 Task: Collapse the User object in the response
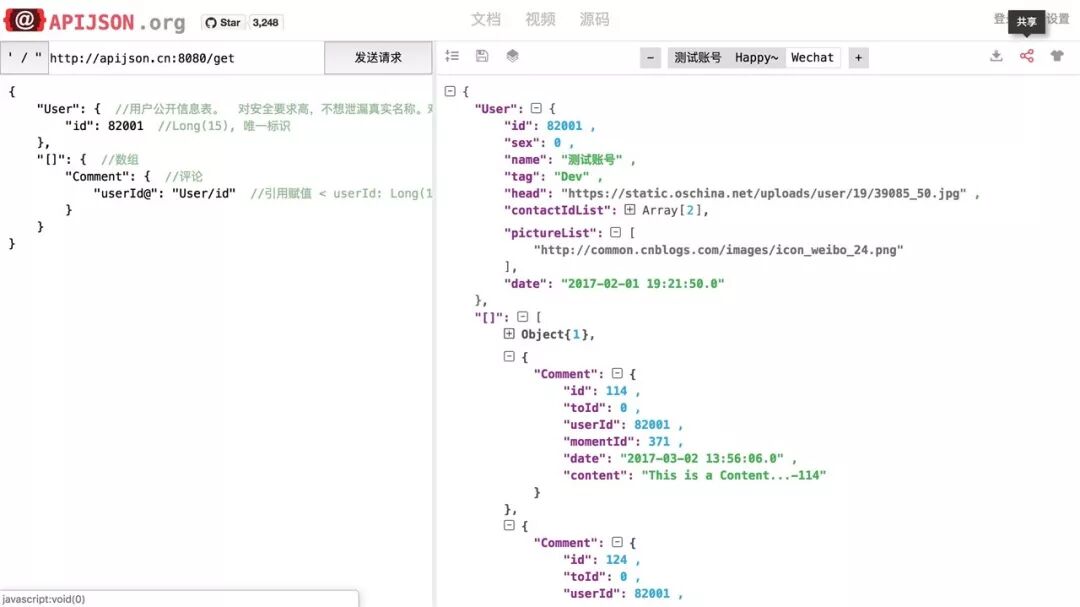point(538,107)
